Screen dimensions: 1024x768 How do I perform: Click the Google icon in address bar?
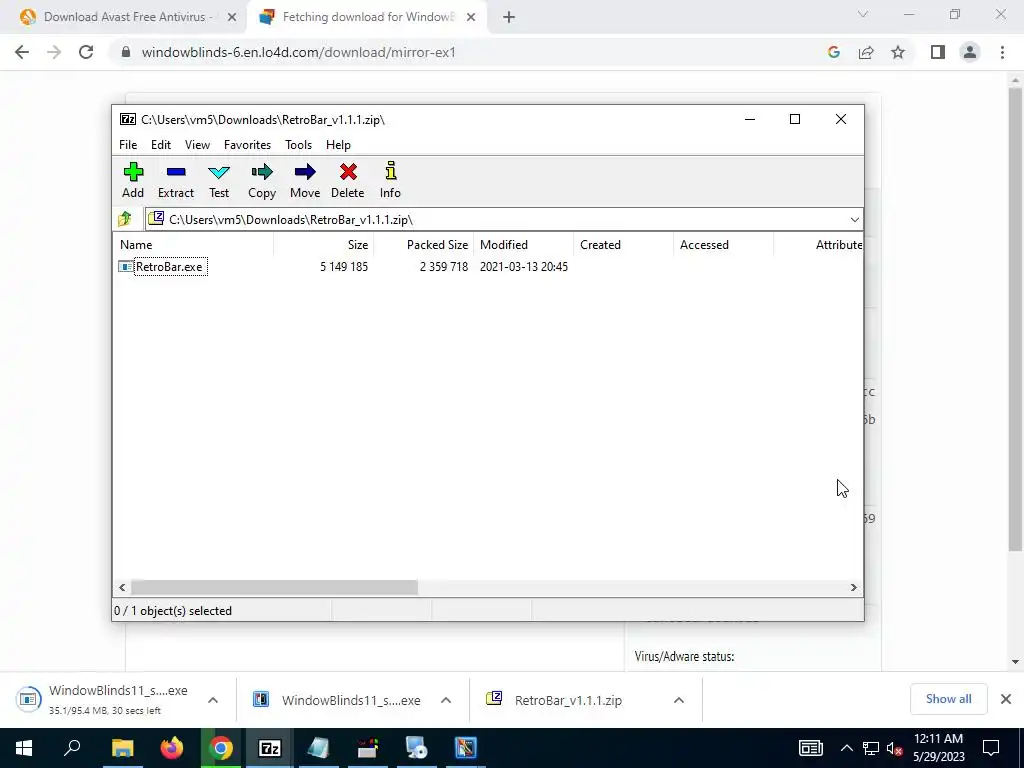click(834, 52)
